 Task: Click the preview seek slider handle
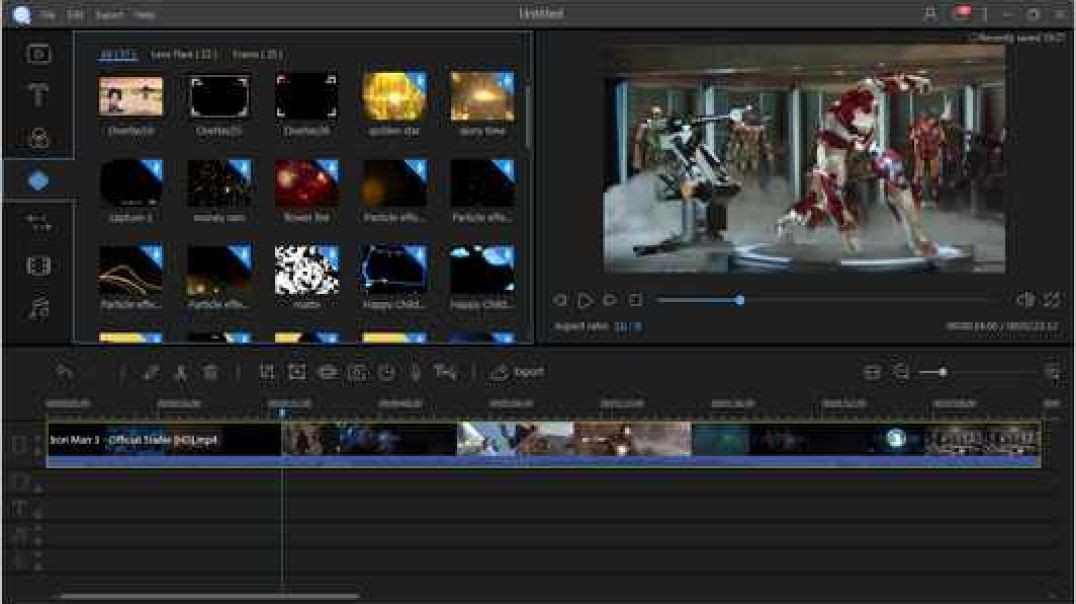tap(740, 300)
